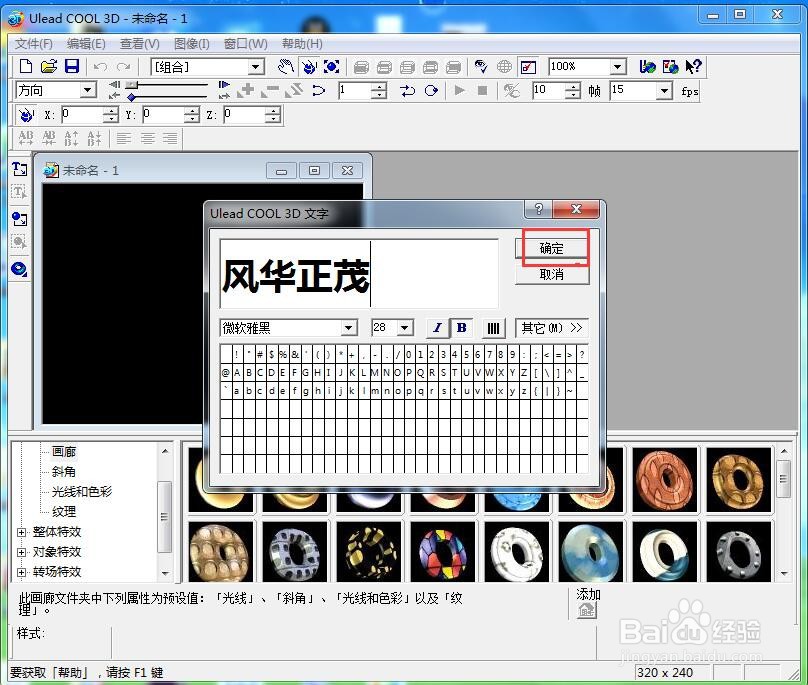Toggle Italic in the text dialog
Image resolution: width=808 pixels, height=685 pixels.
pos(437,328)
